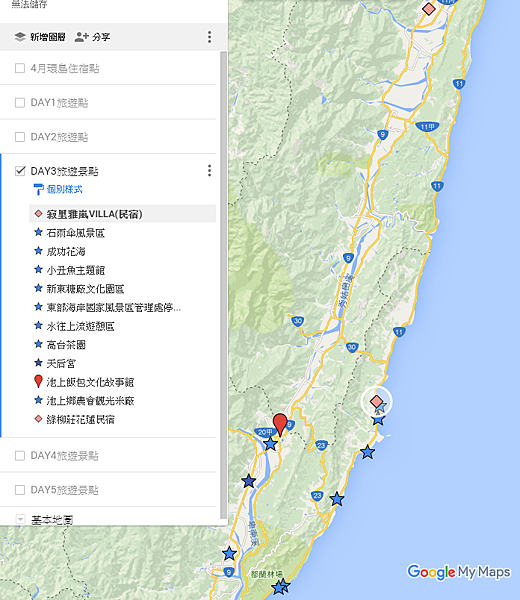Click the star marker just below the red pin
The image size is (520, 600).
click(x=271, y=444)
